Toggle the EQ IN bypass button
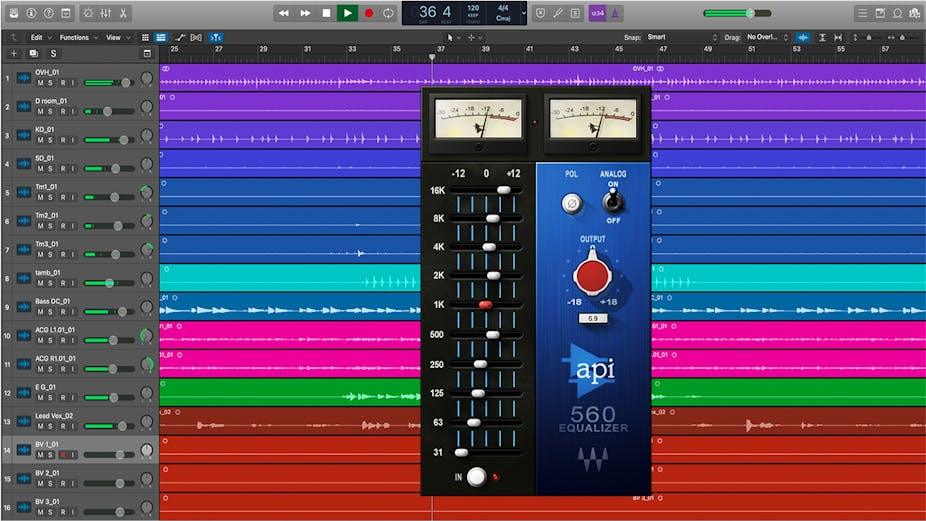Screen dimensions: 926x521 pyautogui.click(x=477, y=477)
